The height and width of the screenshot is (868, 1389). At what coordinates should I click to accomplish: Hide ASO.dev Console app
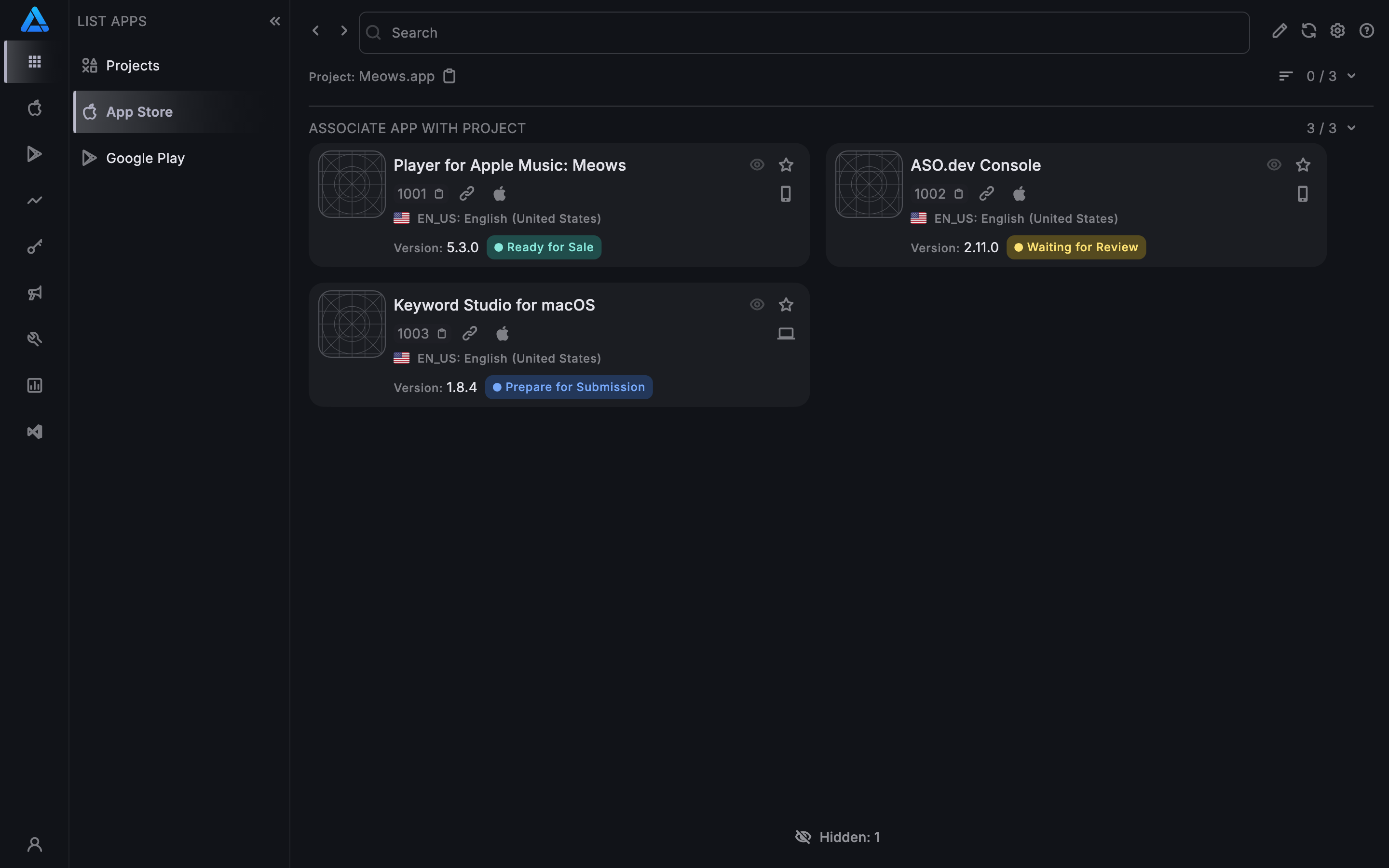pyautogui.click(x=1274, y=165)
